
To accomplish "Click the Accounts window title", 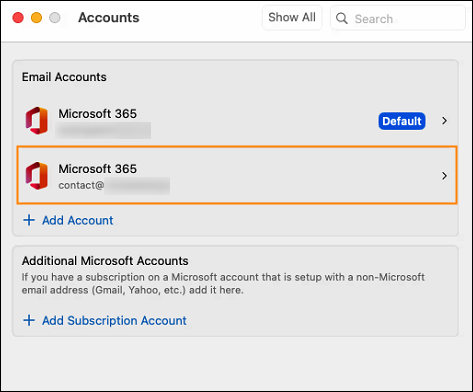I will click(x=109, y=18).
